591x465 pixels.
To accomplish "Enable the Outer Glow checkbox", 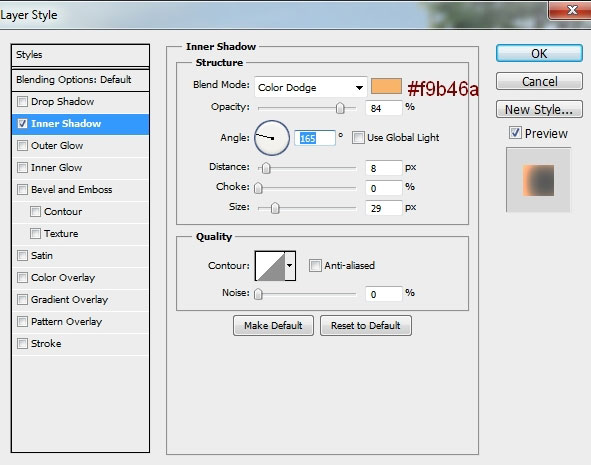I will point(23,145).
